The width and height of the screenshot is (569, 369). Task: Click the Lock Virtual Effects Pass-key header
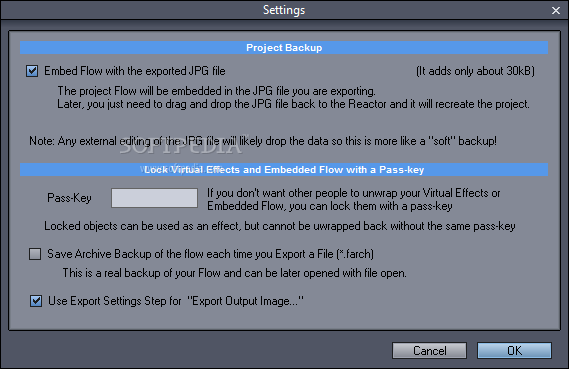(284, 169)
